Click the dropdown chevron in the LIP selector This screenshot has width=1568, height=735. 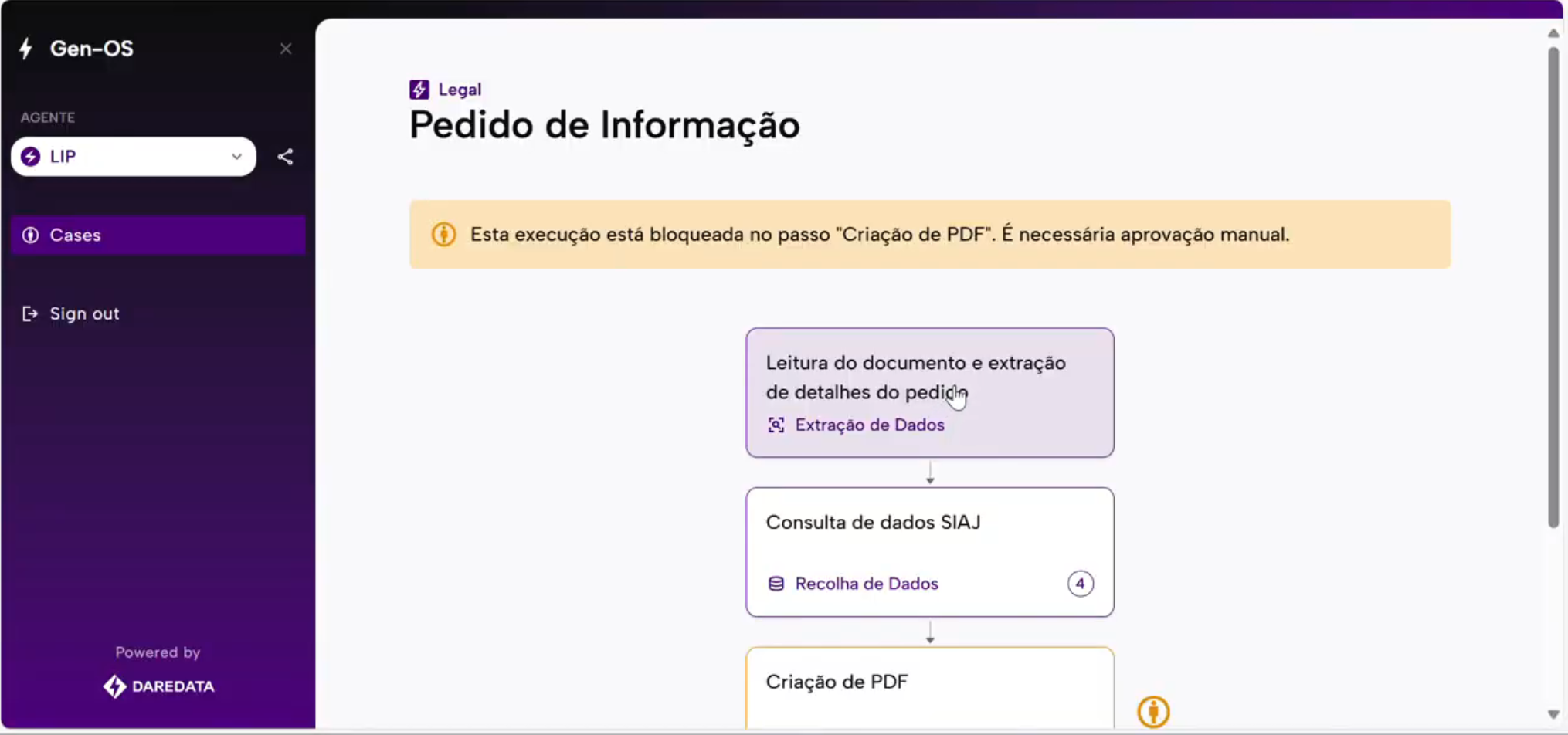coord(236,157)
